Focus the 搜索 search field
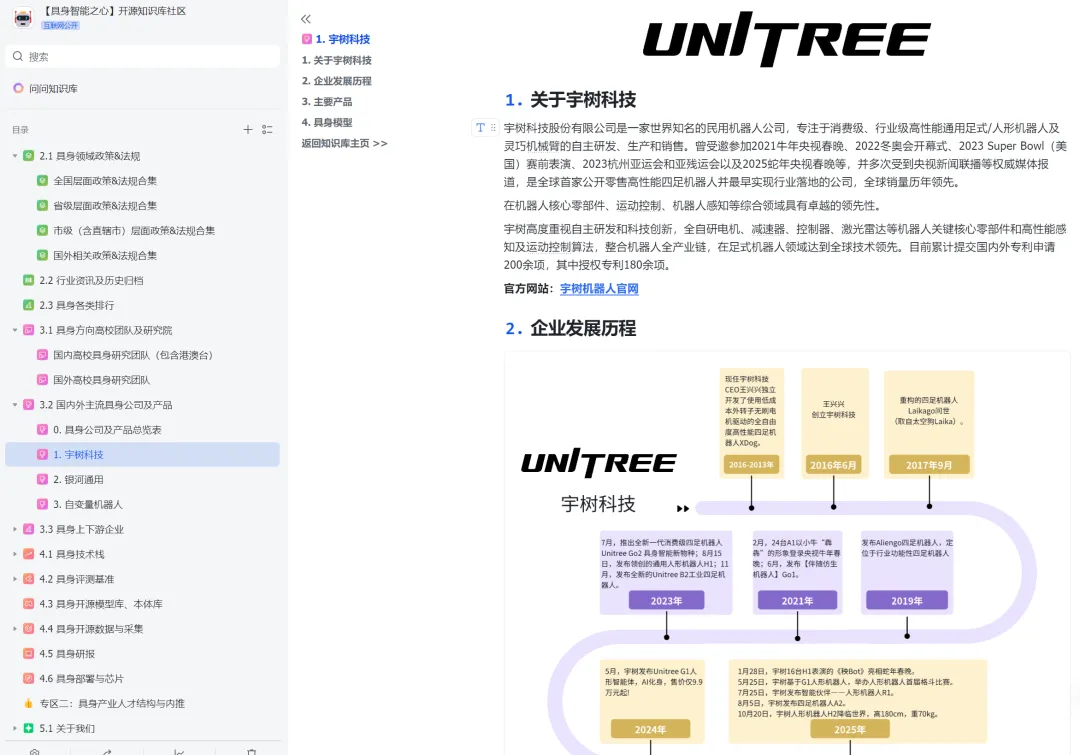 (x=143, y=56)
